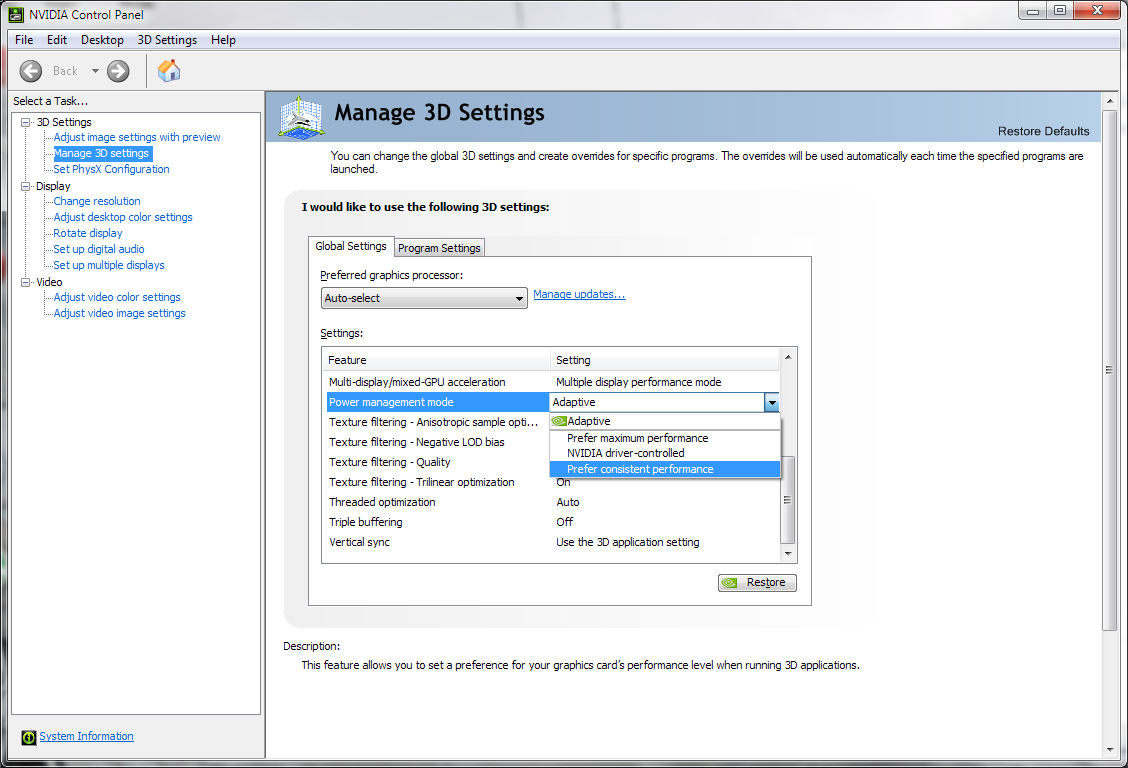The image size is (1128, 768).
Task: Collapse the Display tree node
Action: coord(26,186)
